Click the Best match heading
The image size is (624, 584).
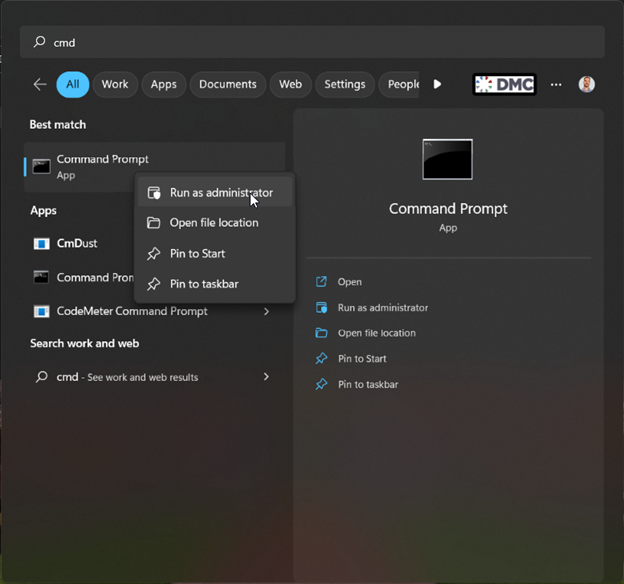(58, 125)
